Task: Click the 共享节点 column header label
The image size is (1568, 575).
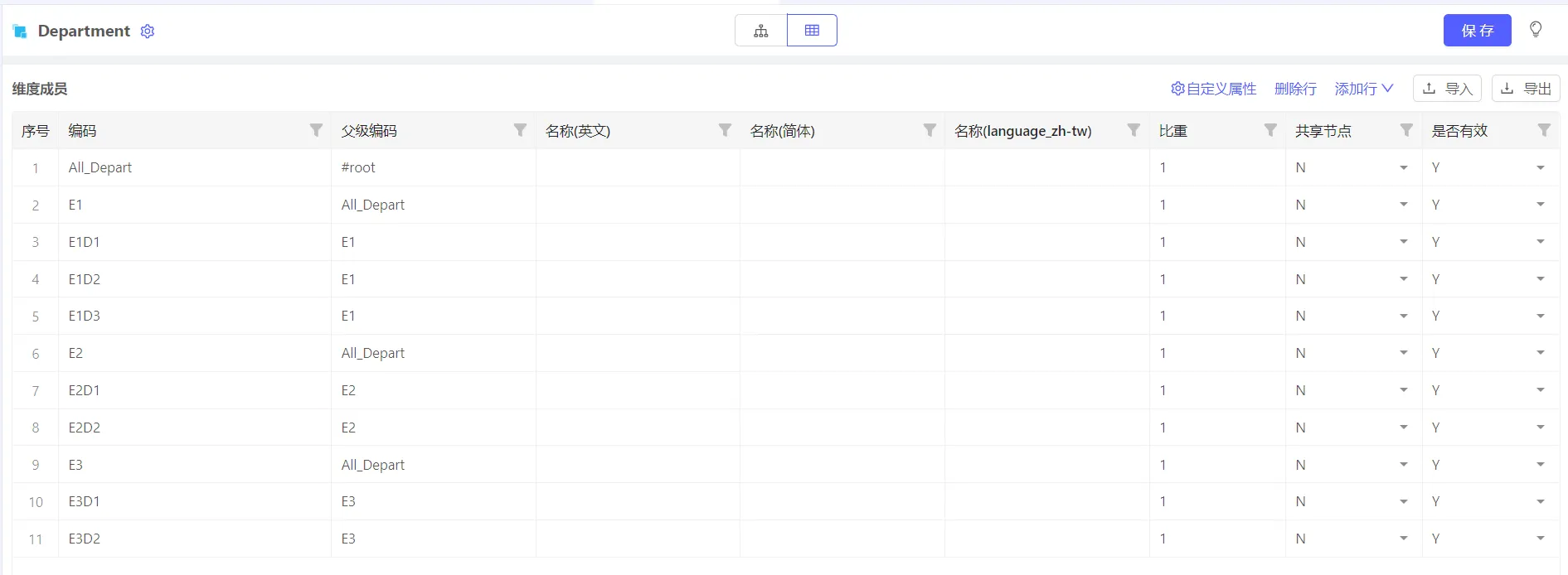Action: 1323,131
